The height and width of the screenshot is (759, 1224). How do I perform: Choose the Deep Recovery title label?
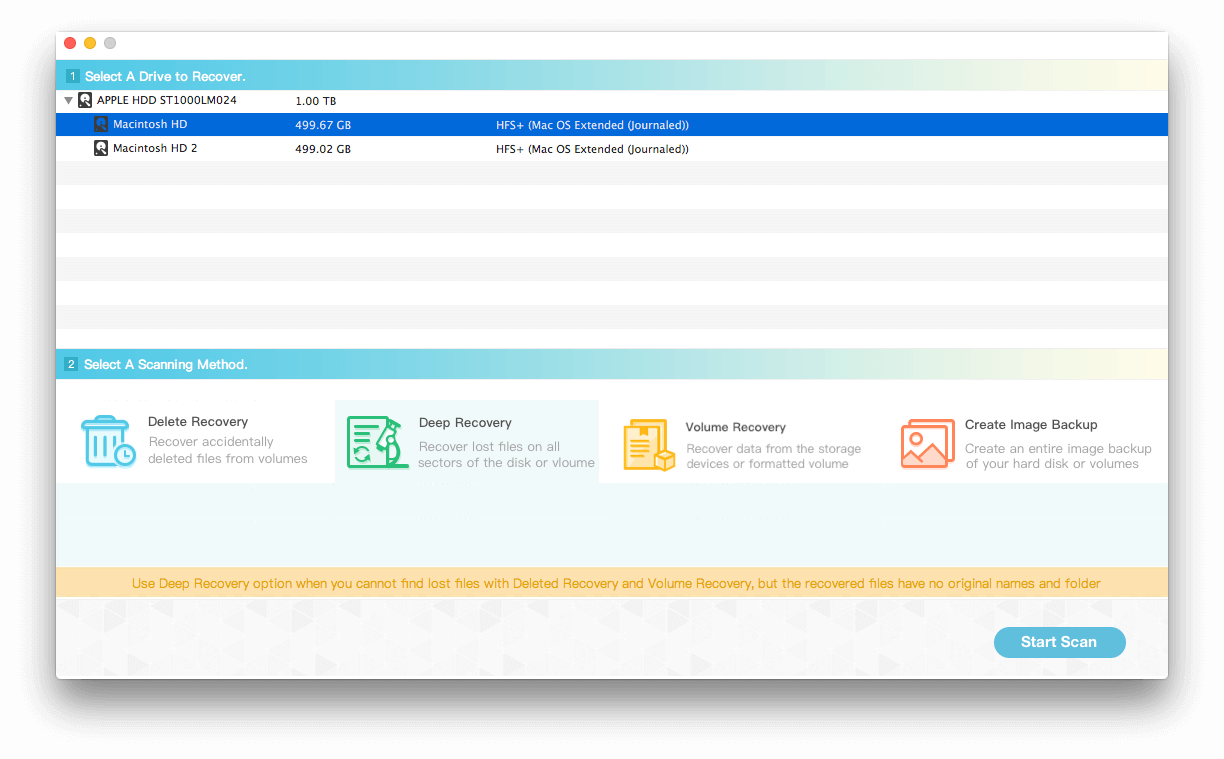click(465, 423)
